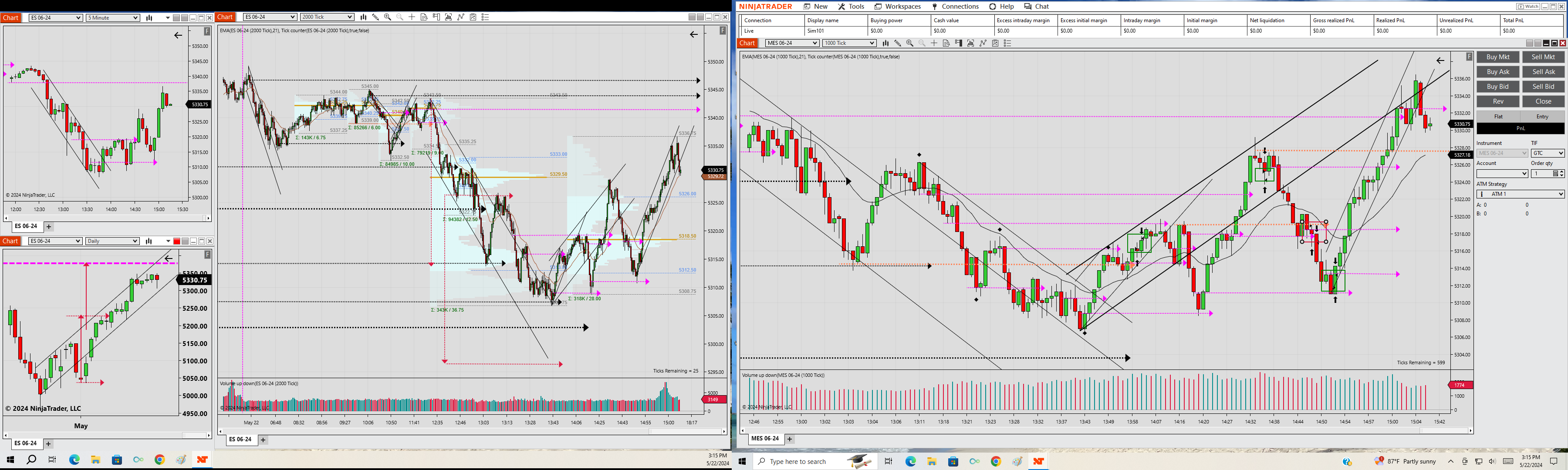Open data box in ES 2000 Tick chart
1568x470 pixels.
pos(424,17)
